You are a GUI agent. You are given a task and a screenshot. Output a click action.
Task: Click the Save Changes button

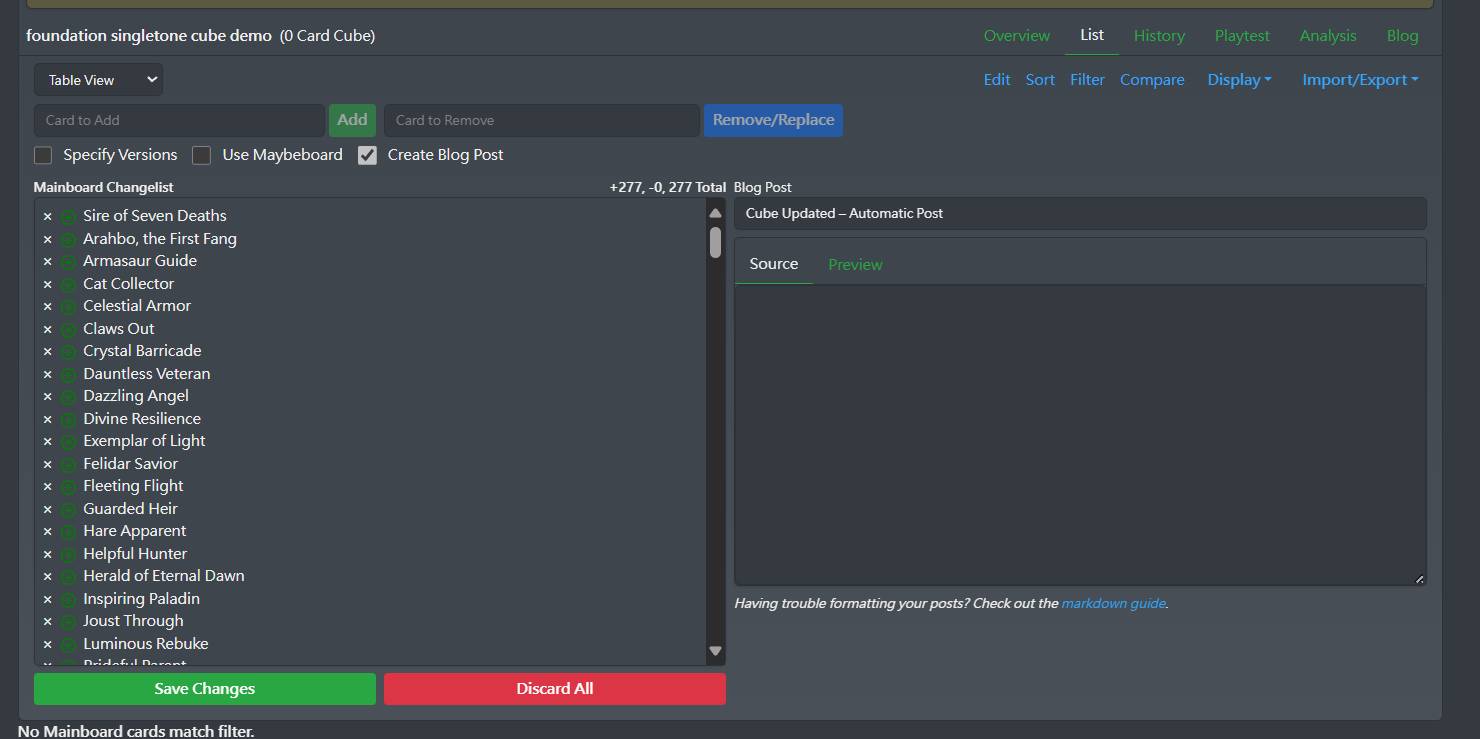[205, 689]
